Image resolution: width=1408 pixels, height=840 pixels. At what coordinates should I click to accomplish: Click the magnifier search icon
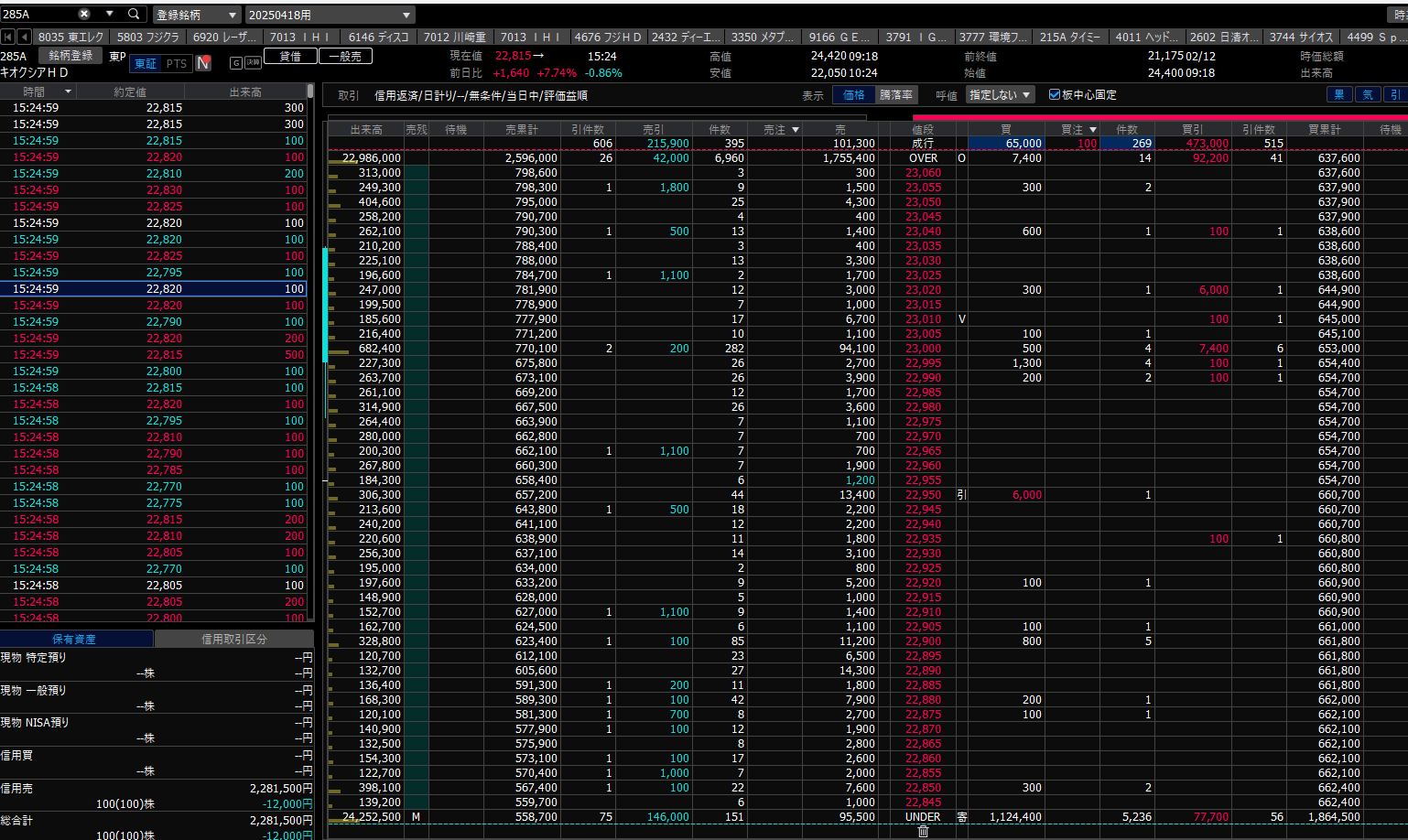click(134, 15)
